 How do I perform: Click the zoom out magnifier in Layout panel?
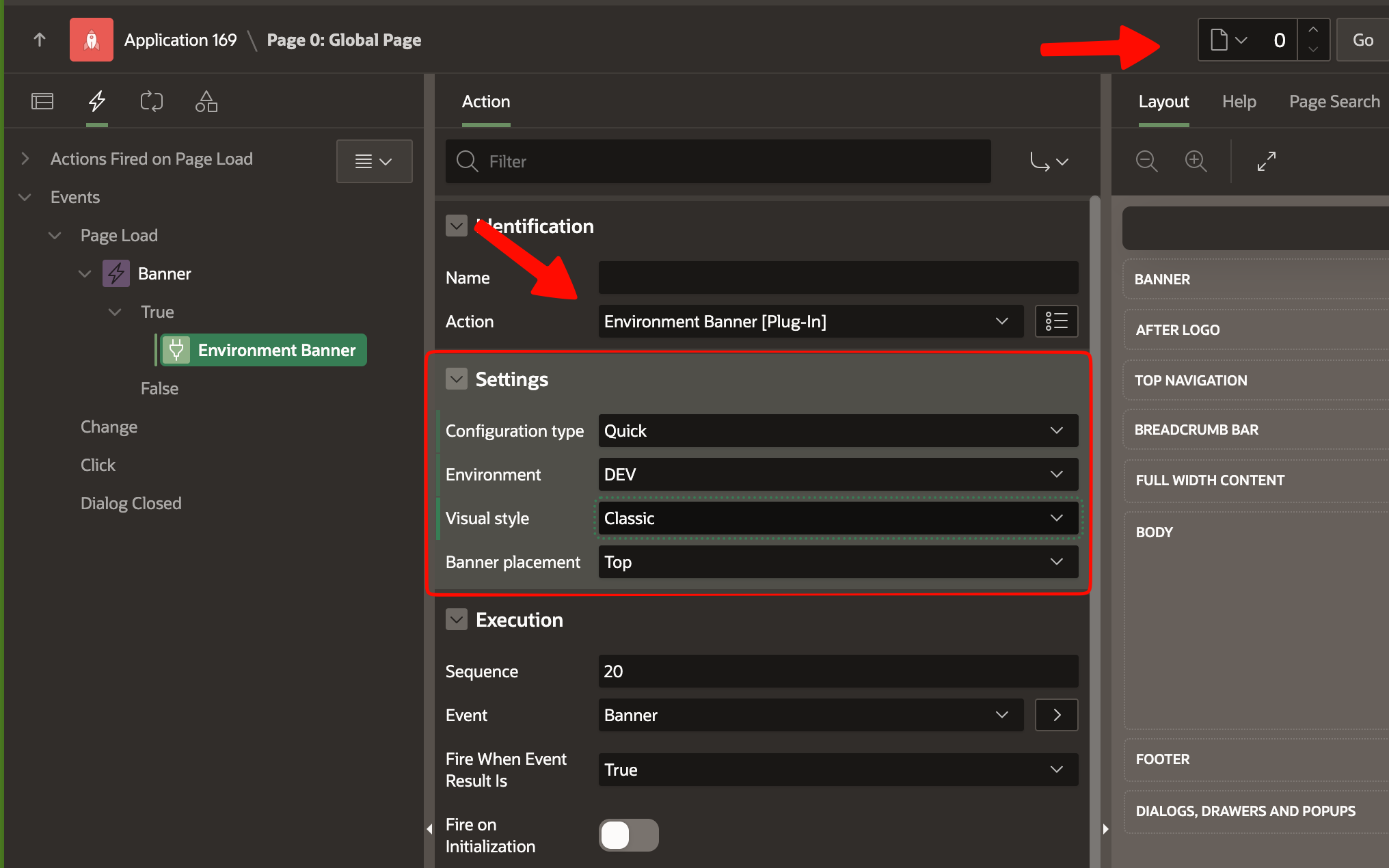pos(1146,161)
